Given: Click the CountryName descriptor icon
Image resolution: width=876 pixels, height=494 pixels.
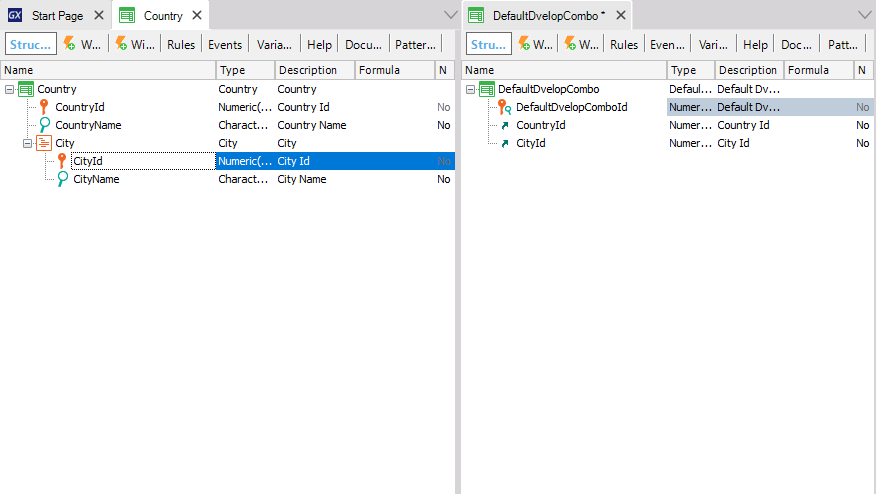Looking at the screenshot, I should click(x=45, y=125).
